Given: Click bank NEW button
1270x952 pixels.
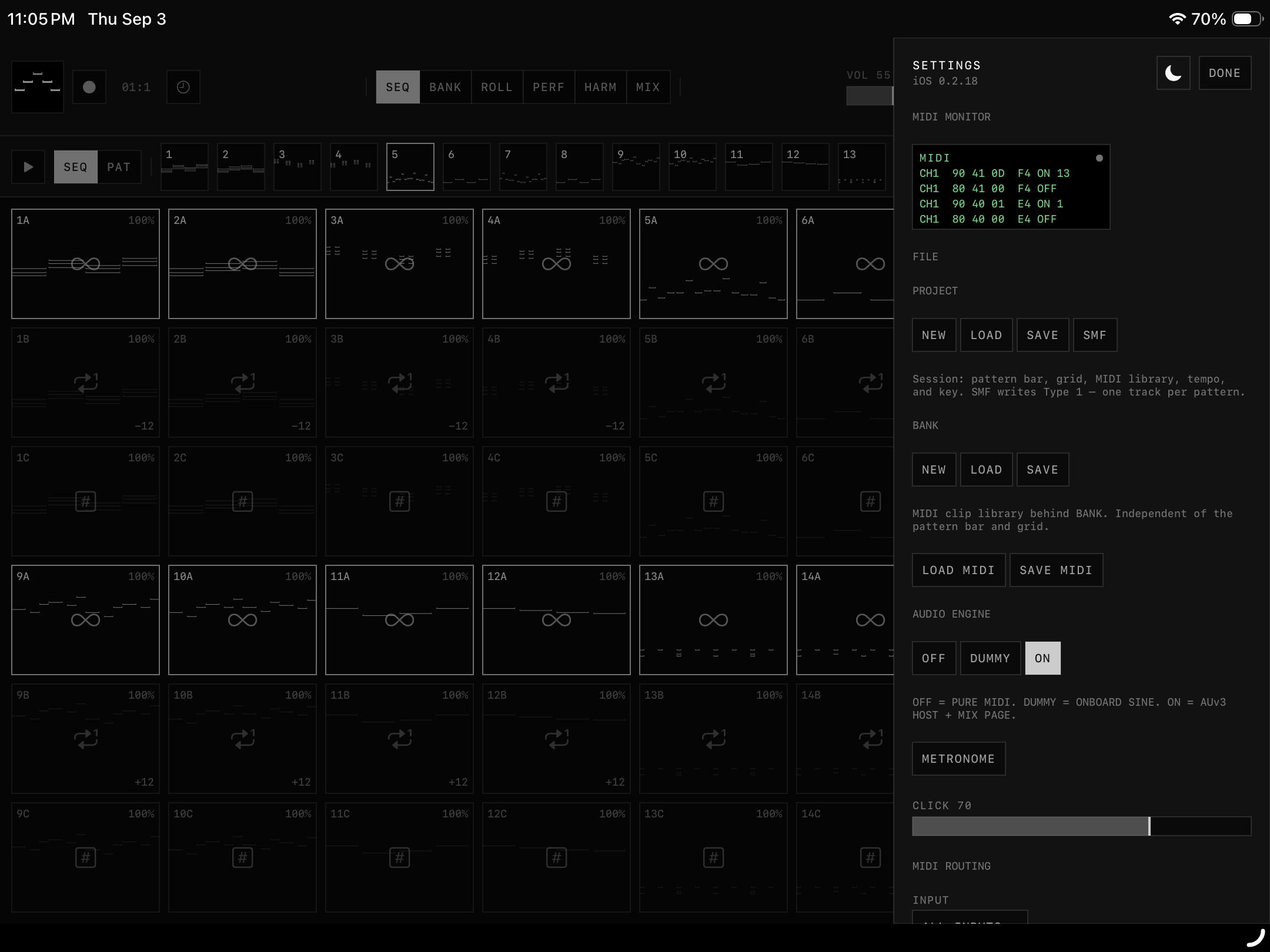Looking at the screenshot, I should (934, 470).
